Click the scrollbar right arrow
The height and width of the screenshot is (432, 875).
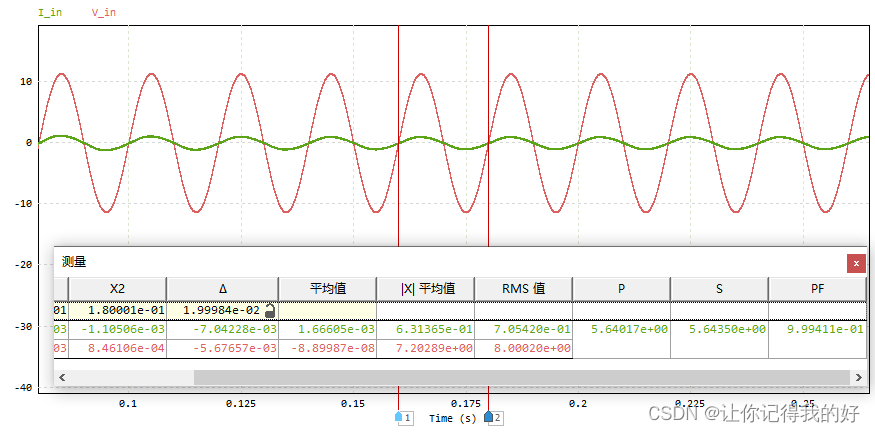coord(859,377)
